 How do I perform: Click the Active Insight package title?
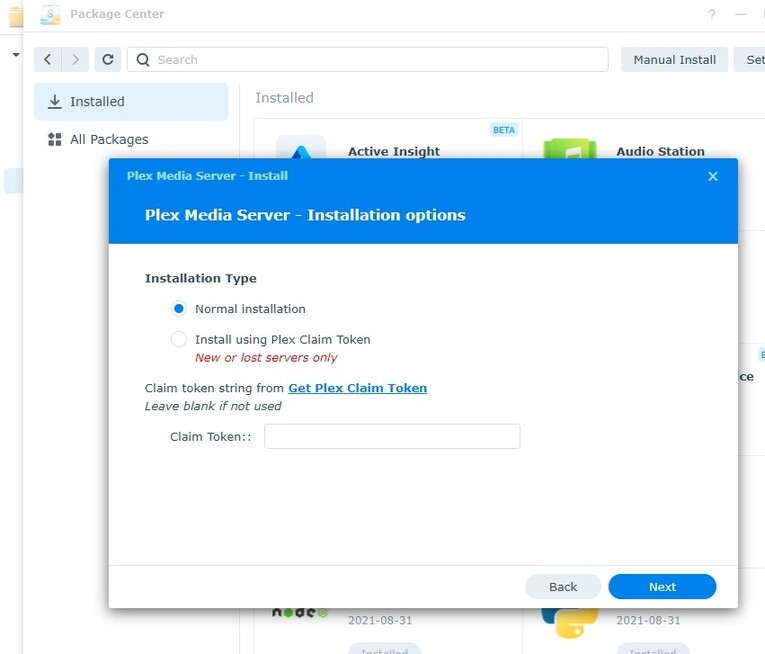pyautogui.click(x=394, y=151)
